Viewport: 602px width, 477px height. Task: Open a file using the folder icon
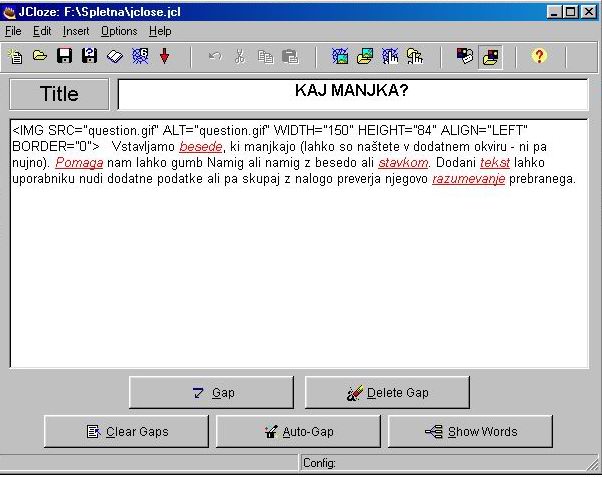tap(39, 57)
